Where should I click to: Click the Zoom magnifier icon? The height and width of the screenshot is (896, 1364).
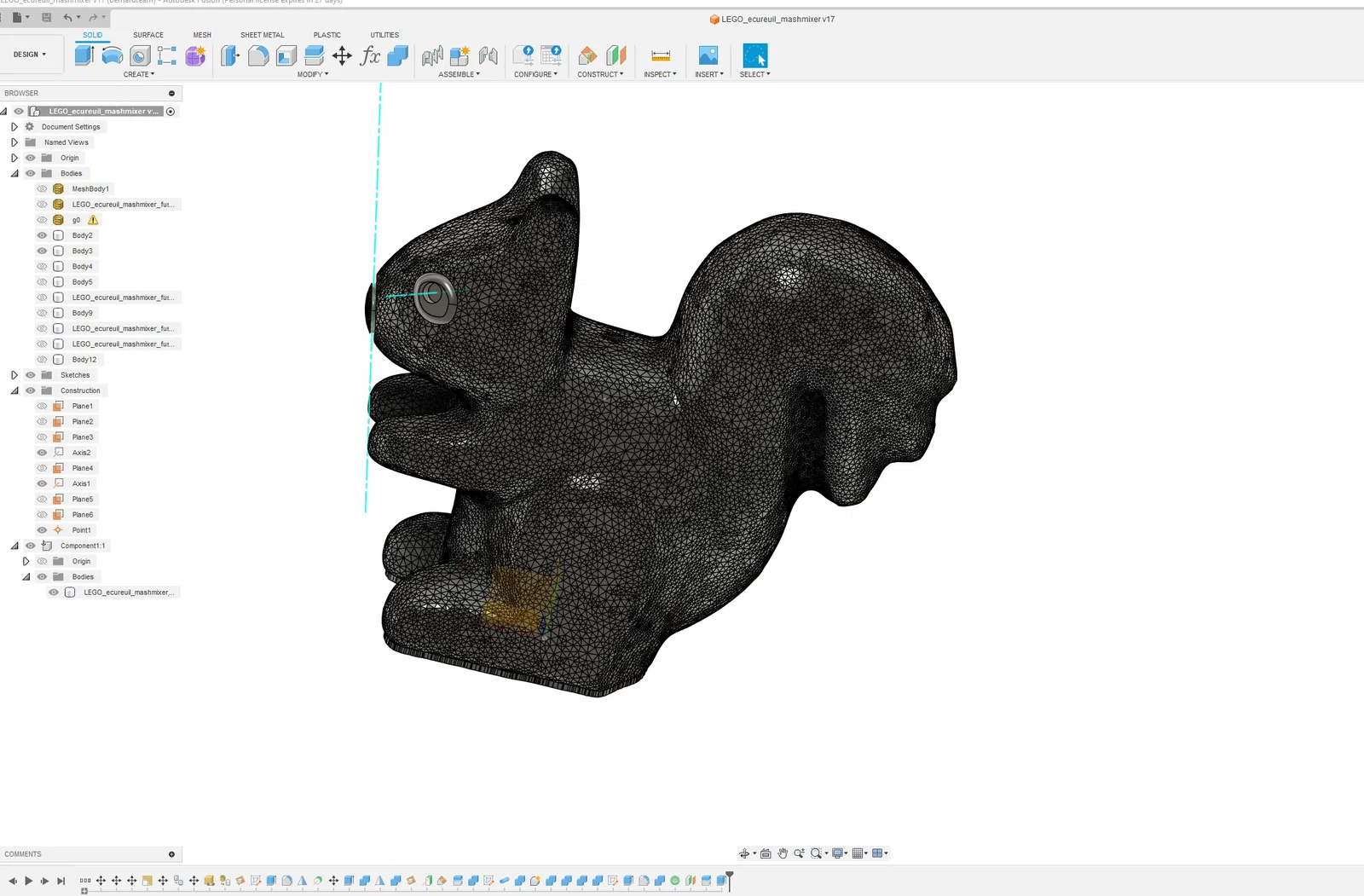(x=799, y=853)
